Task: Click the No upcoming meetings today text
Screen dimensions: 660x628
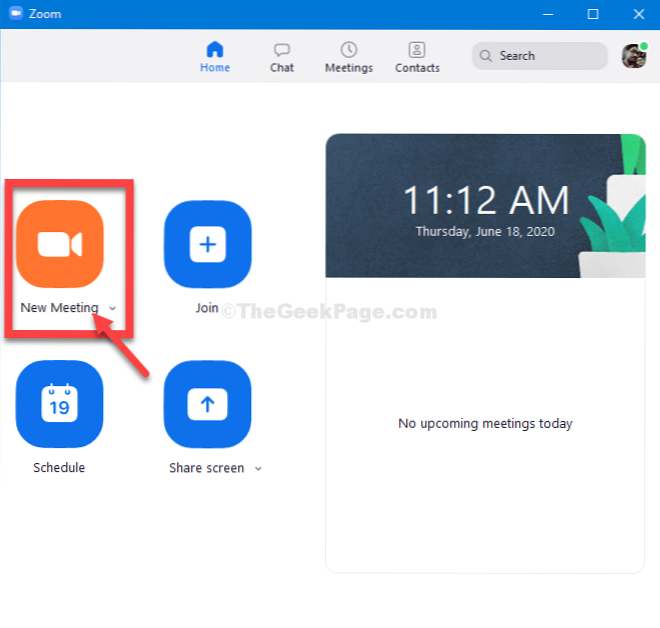Action: tap(485, 424)
